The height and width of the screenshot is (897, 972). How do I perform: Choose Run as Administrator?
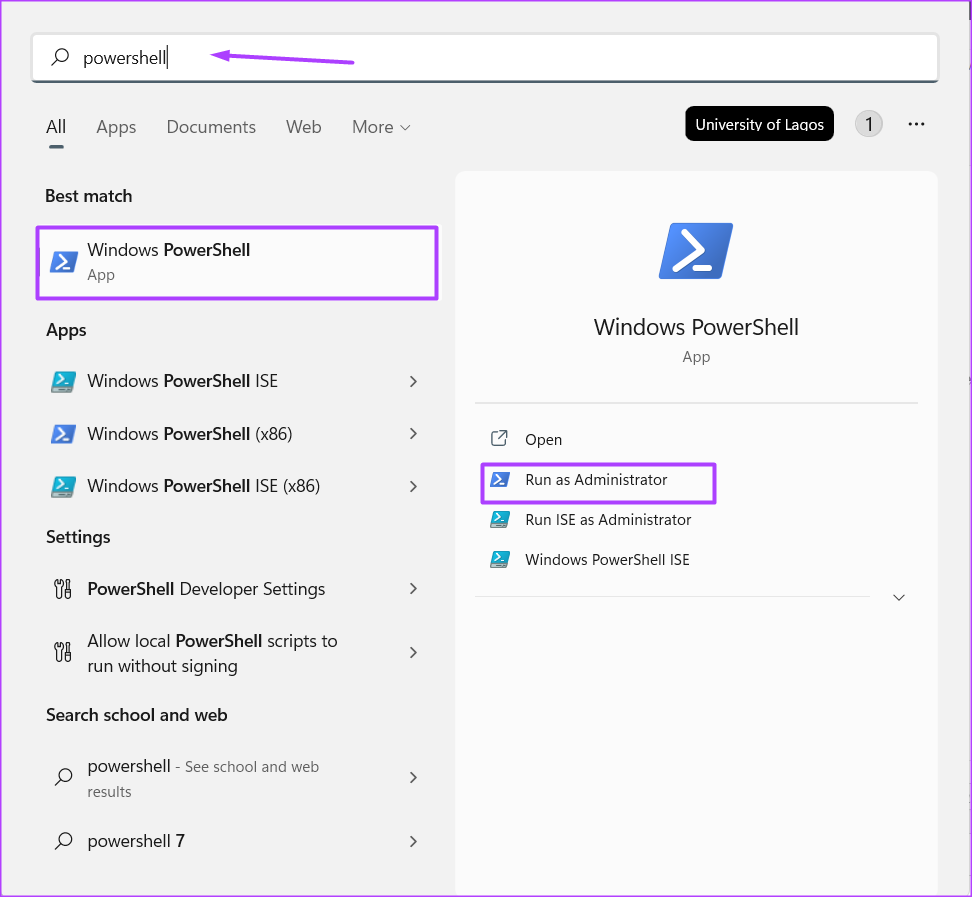pyautogui.click(x=598, y=480)
